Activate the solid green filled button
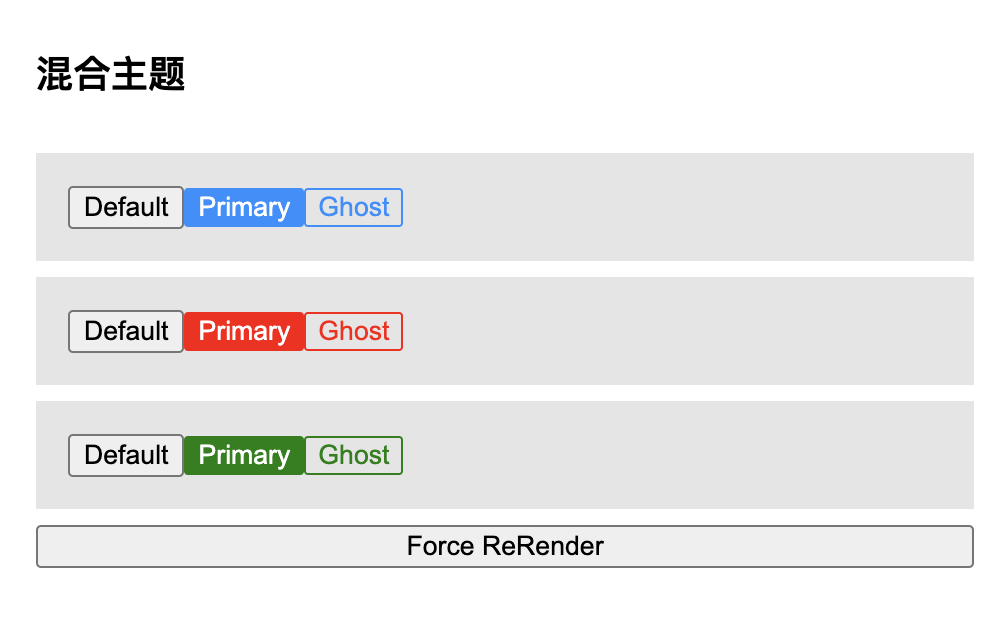 coord(244,455)
